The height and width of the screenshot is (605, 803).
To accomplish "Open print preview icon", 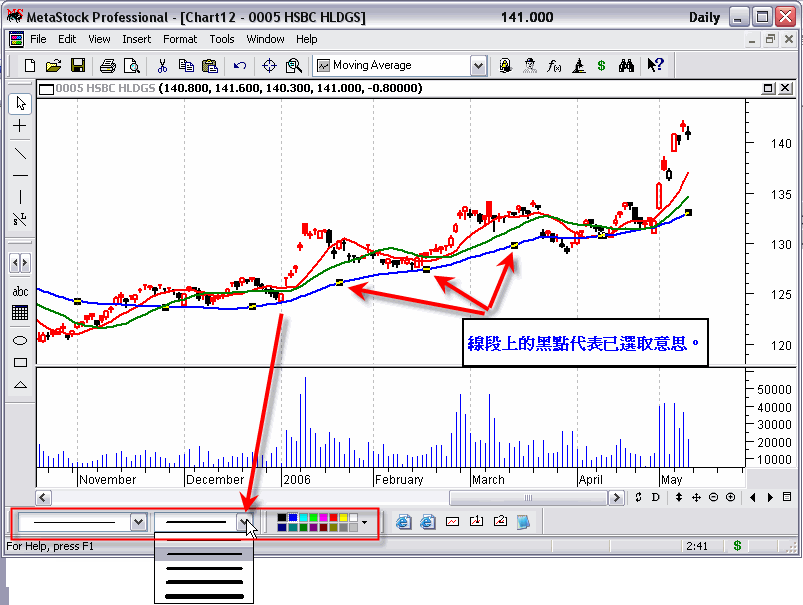I will (132, 66).
